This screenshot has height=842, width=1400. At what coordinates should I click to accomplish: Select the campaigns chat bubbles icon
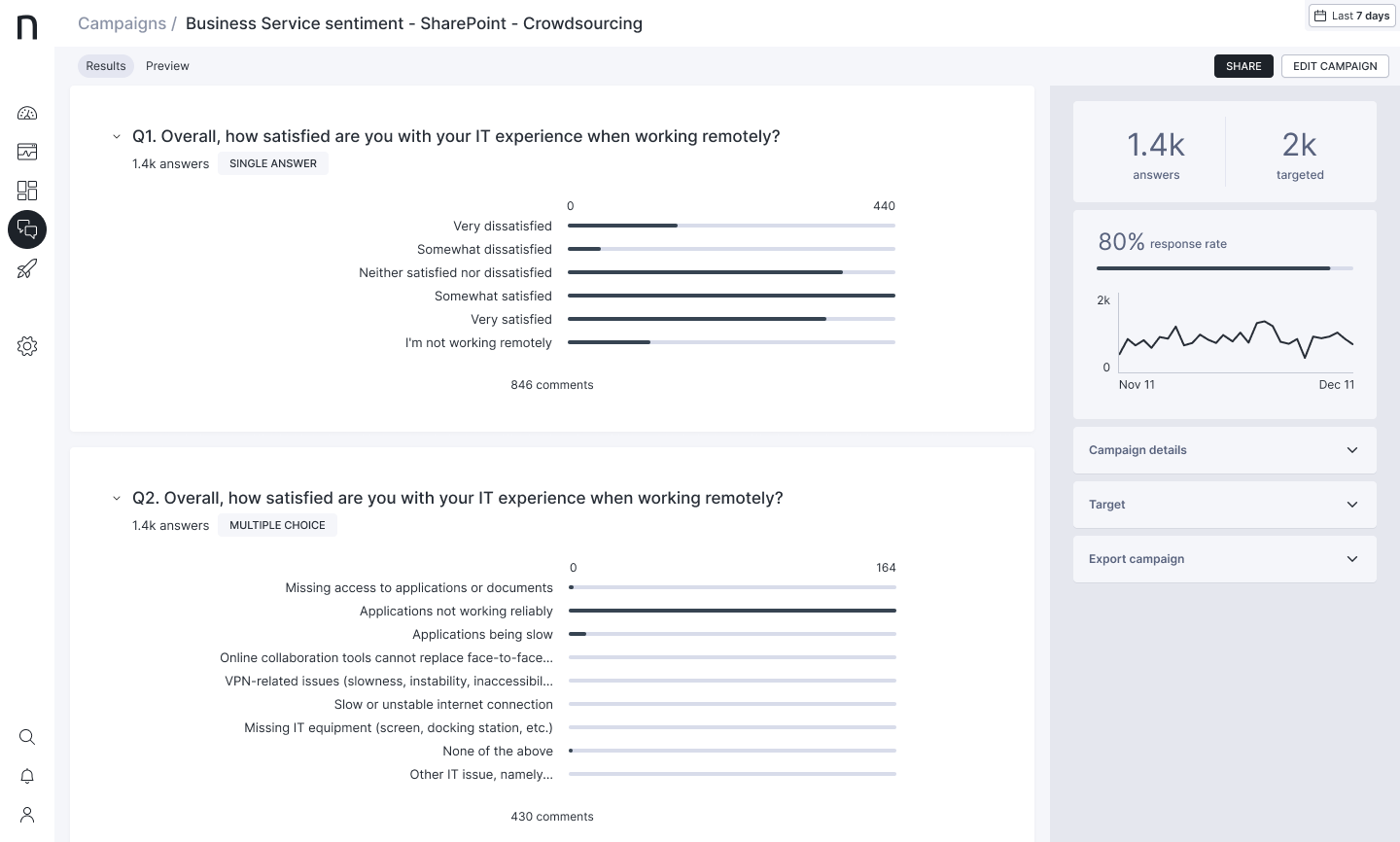[27, 229]
